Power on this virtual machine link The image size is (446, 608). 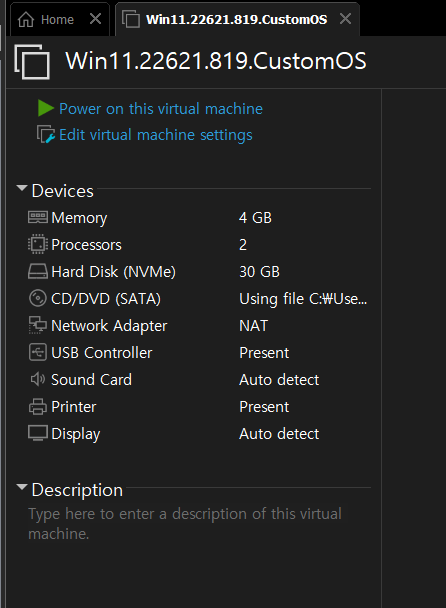pyautogui.click(x=161, y=109)
